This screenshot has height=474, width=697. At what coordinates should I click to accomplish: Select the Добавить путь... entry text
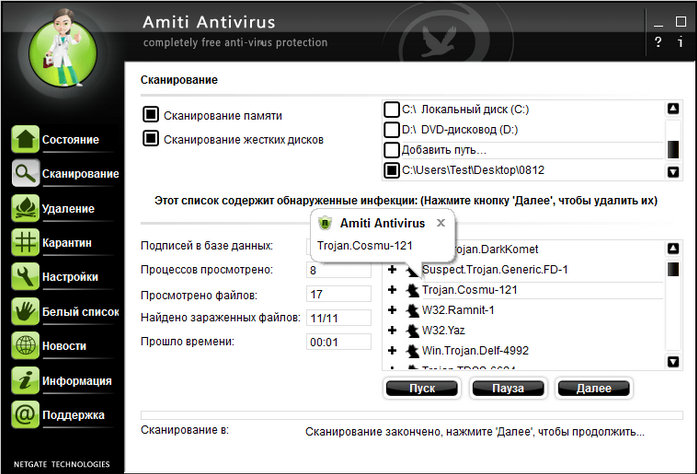click(444, 150)
